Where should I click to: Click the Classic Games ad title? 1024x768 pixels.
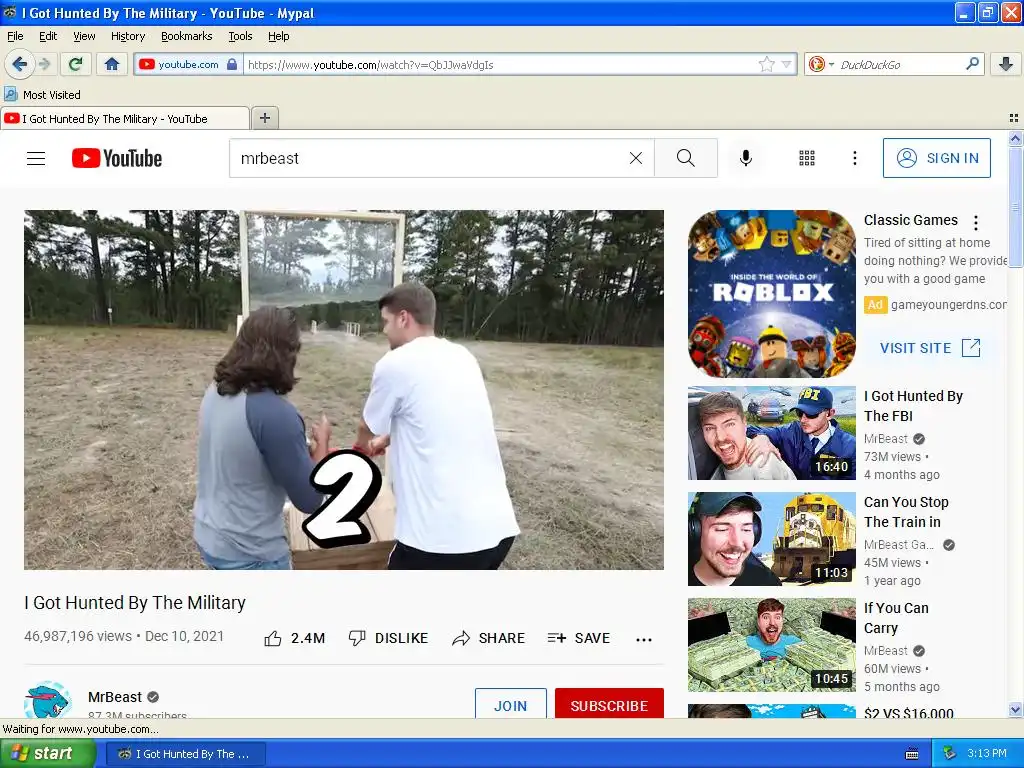[x=910, y=220]
